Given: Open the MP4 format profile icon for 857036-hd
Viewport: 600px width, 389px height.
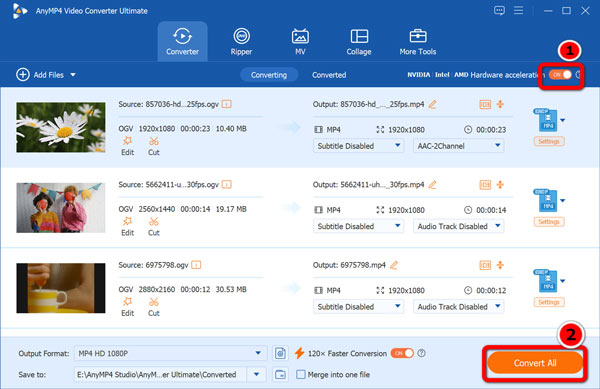Looking at the screenshot, I should click(x=546, y=120).
